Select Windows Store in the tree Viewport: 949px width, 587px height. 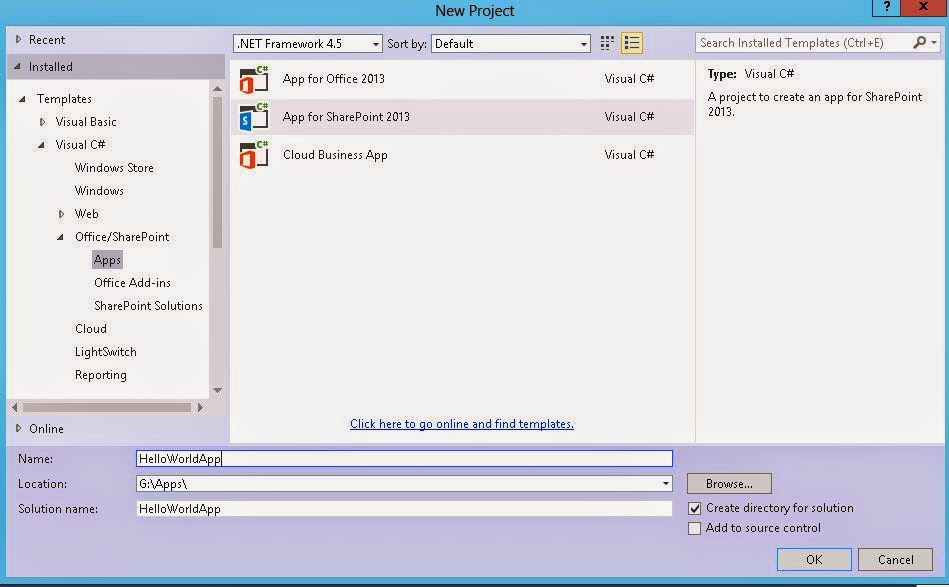(114, 168)
